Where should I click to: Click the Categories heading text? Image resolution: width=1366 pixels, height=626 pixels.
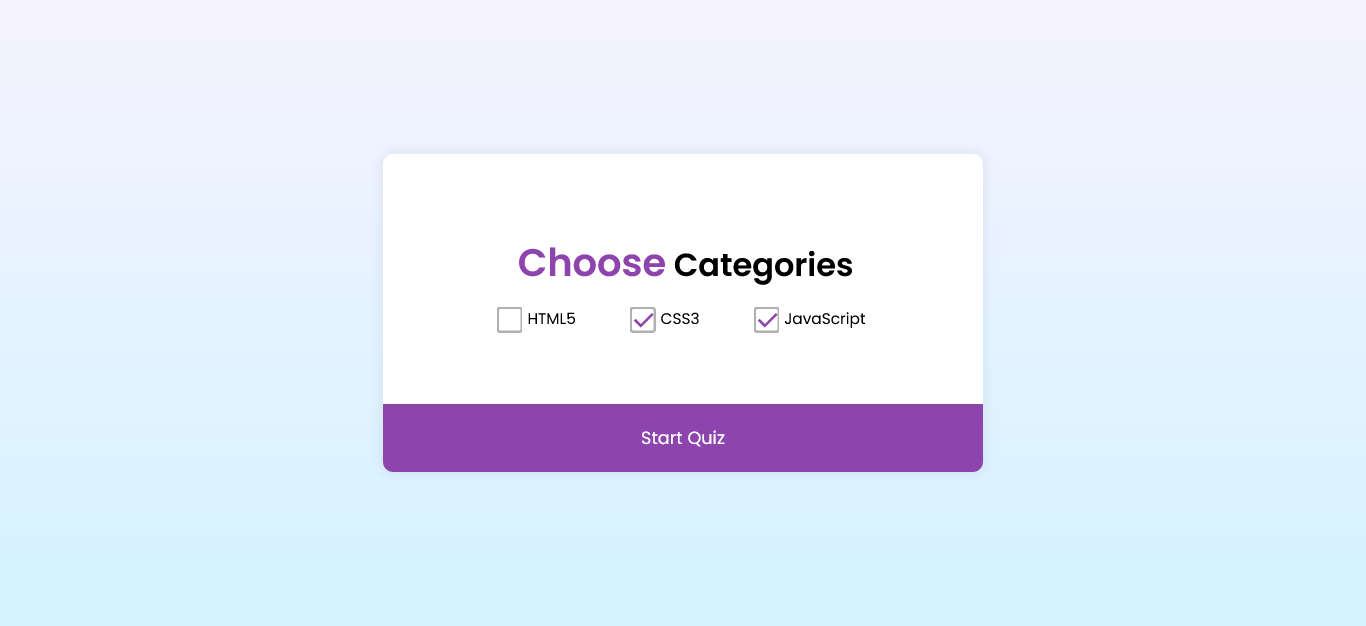click(763, 265)
